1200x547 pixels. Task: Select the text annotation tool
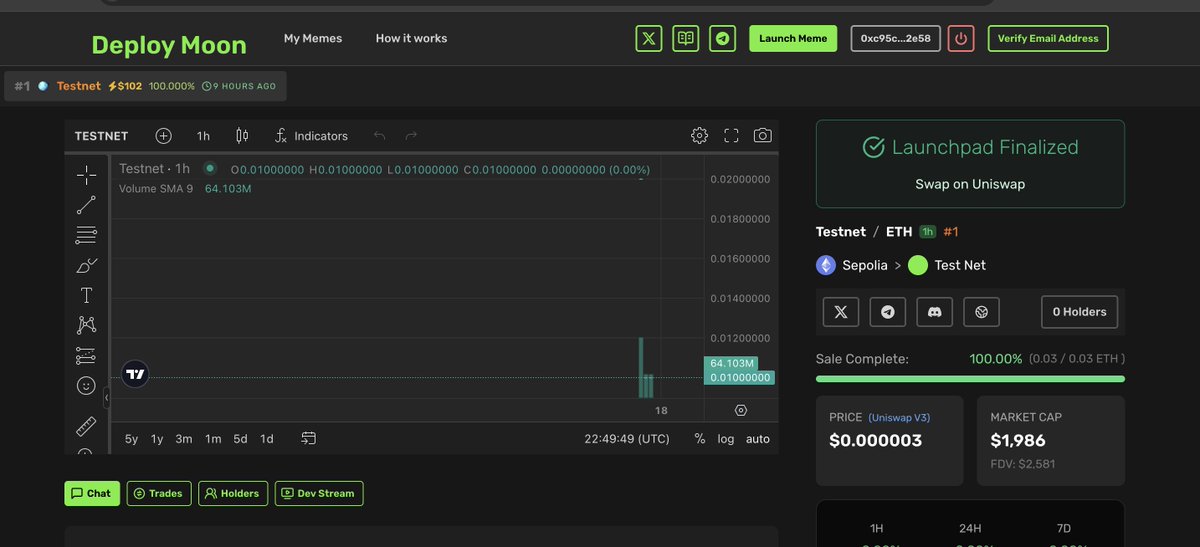87,295
